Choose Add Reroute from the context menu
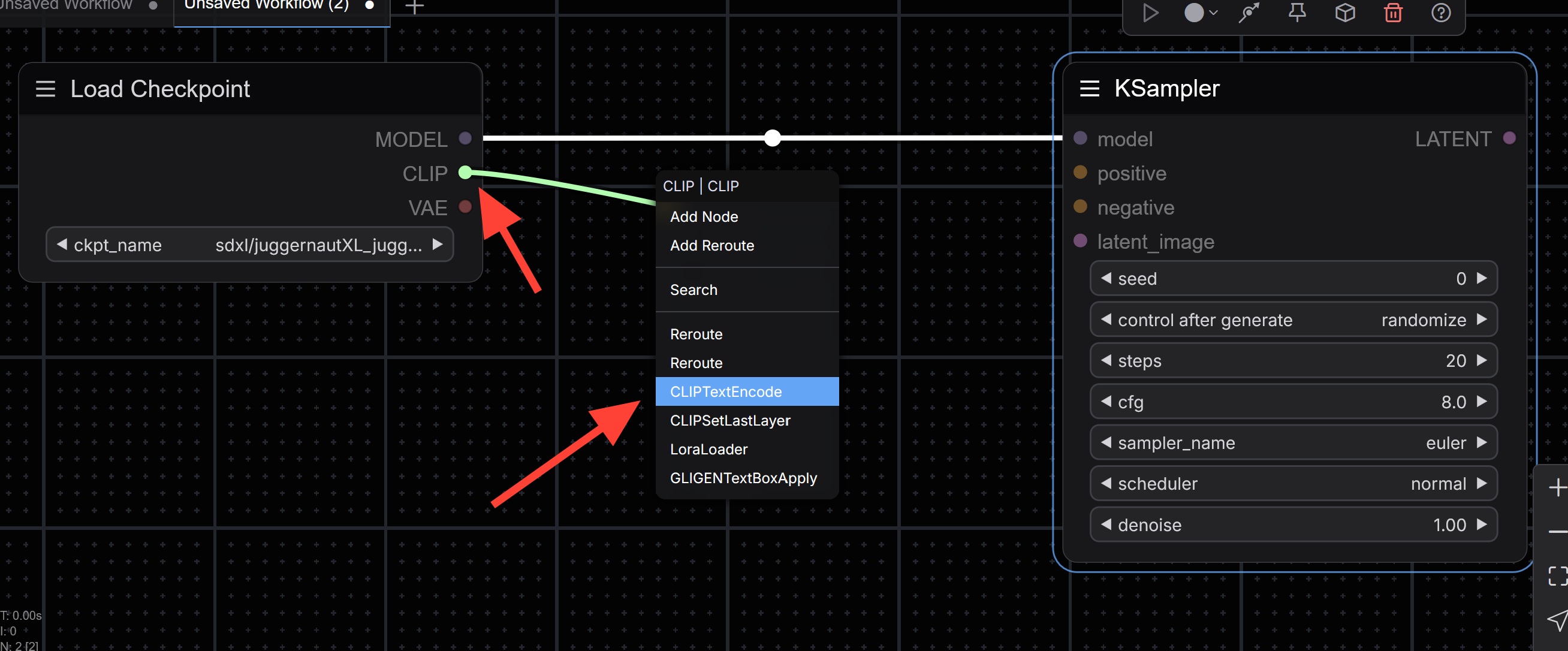This screenshot has width=1568, height=651. coord(747,245)
